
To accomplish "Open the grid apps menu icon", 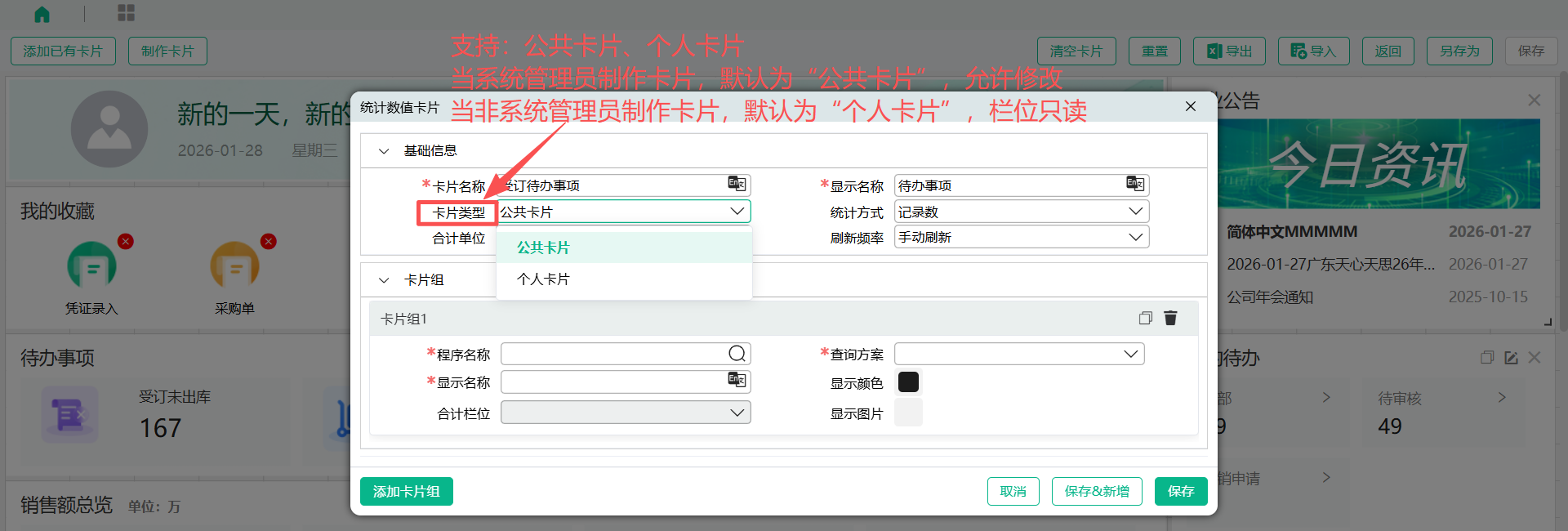I will 126,13.
